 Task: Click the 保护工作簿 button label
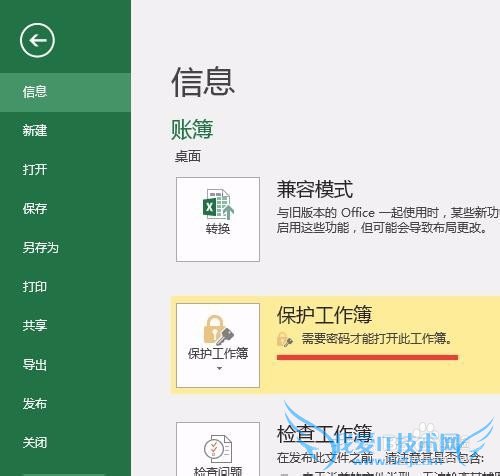(218, 354)
